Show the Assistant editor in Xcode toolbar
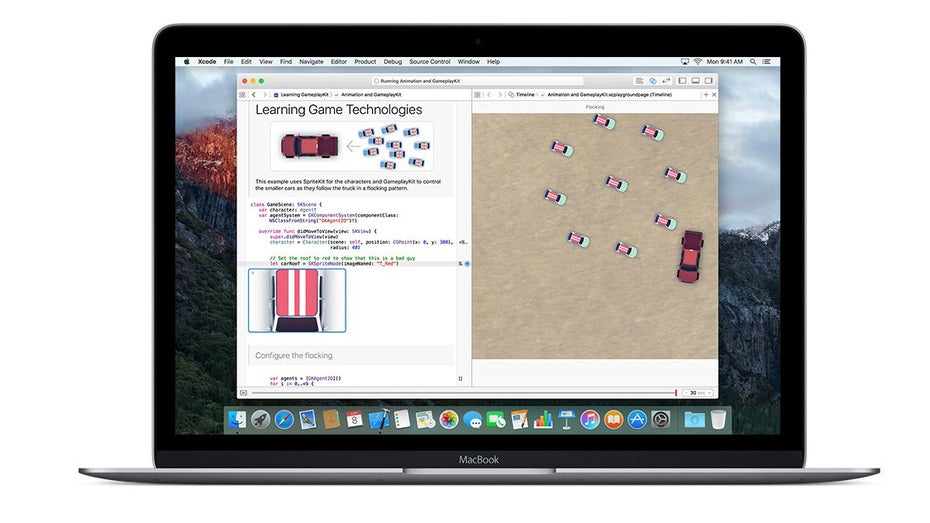 pos(652,81)
